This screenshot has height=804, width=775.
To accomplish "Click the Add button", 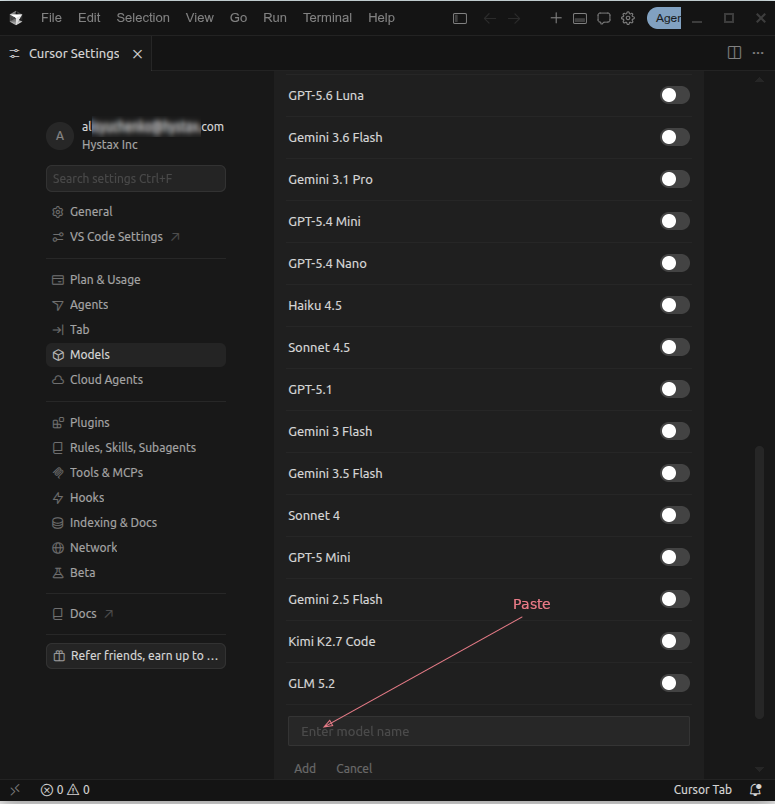I will click(x=305, y=769).
